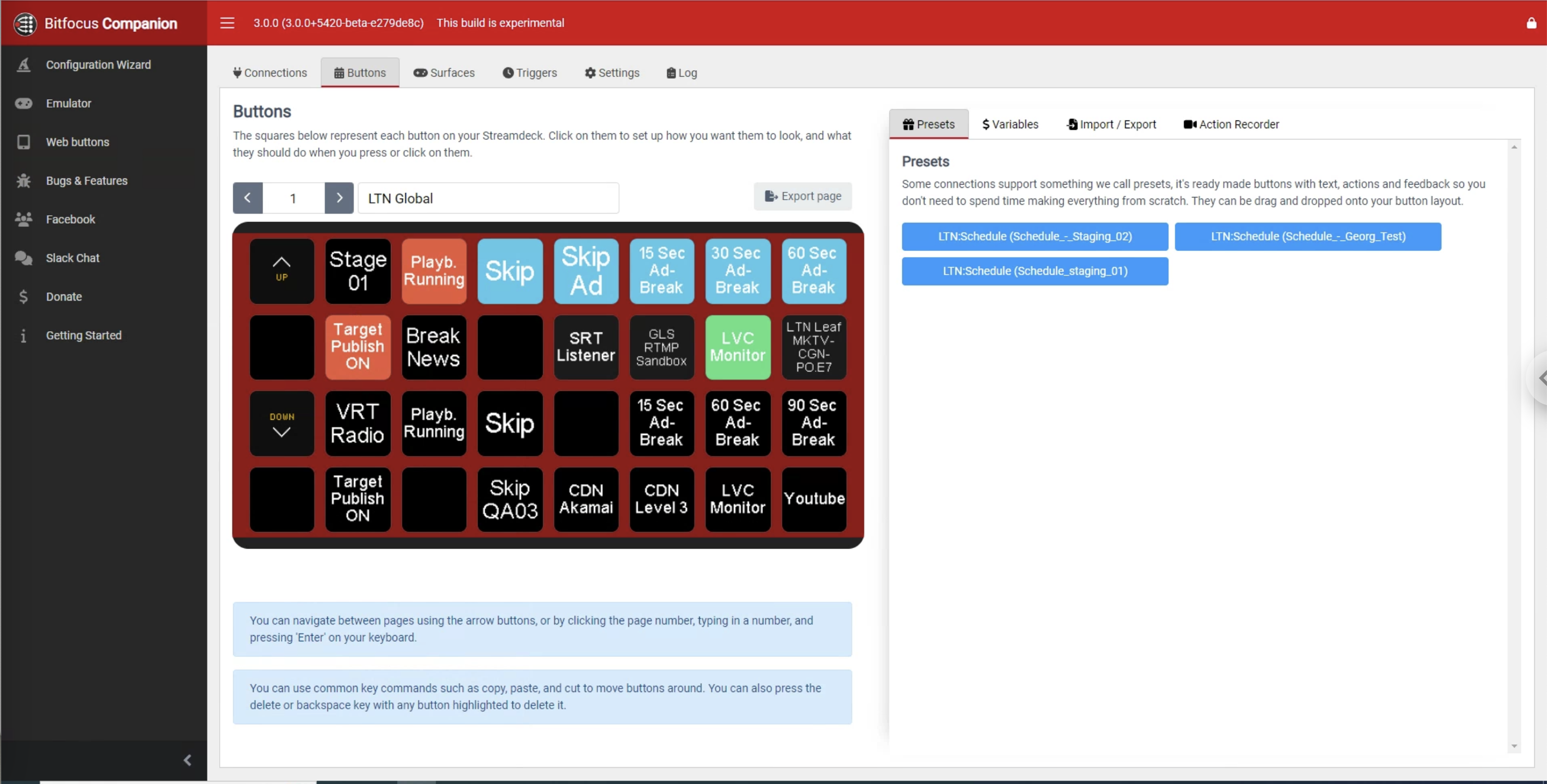The height and width of the screenshot is (784, 1547).
Task: Open the hamburger menu next to Bitfocus Companion
Action: (227, 23)
